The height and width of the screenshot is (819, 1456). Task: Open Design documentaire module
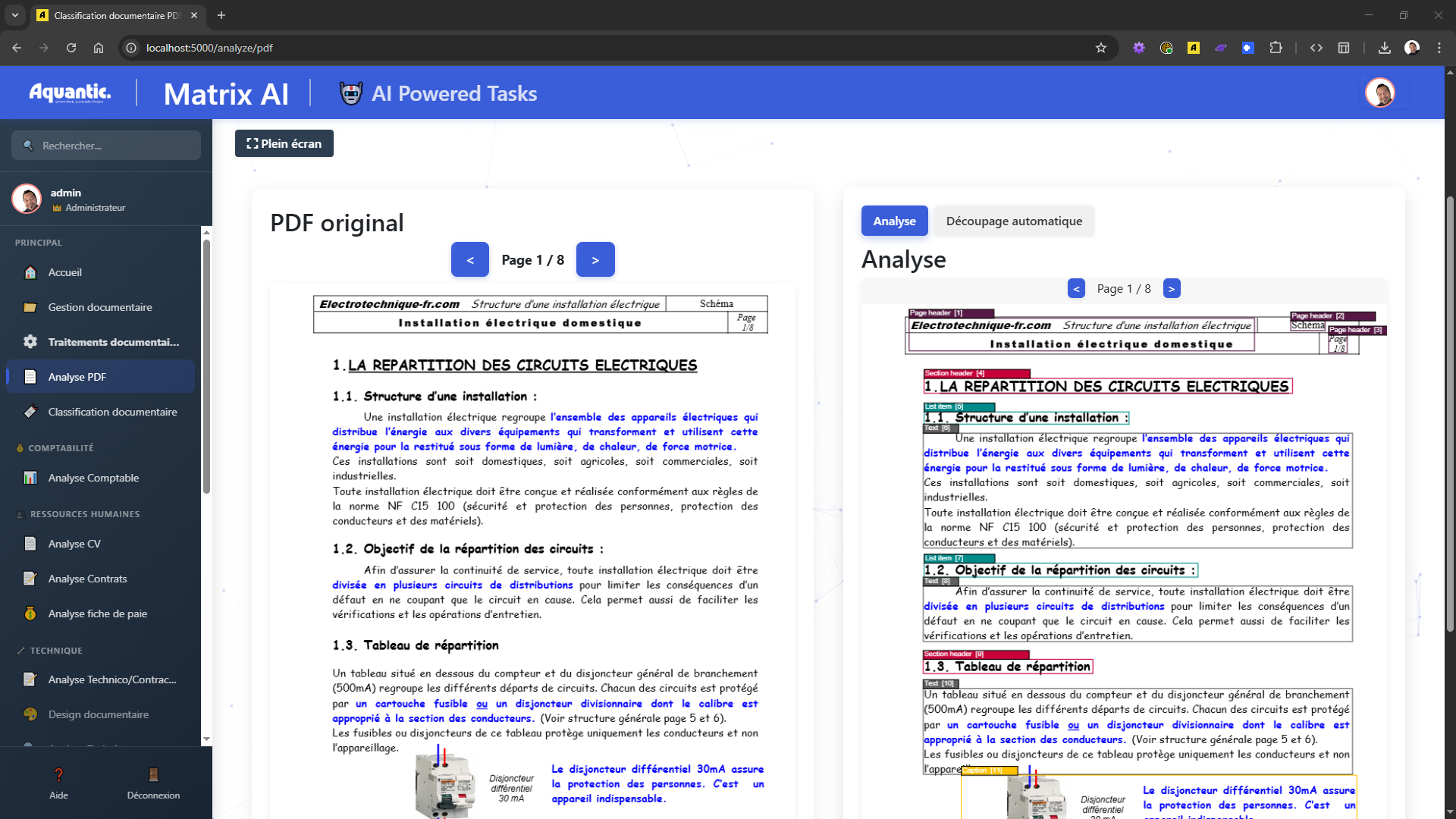98,714
